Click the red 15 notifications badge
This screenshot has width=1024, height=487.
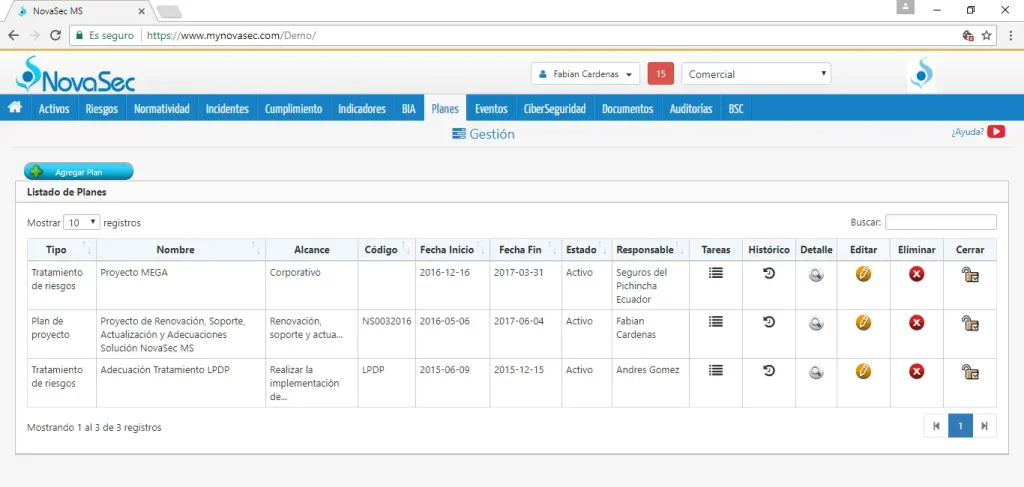point(660,74)
